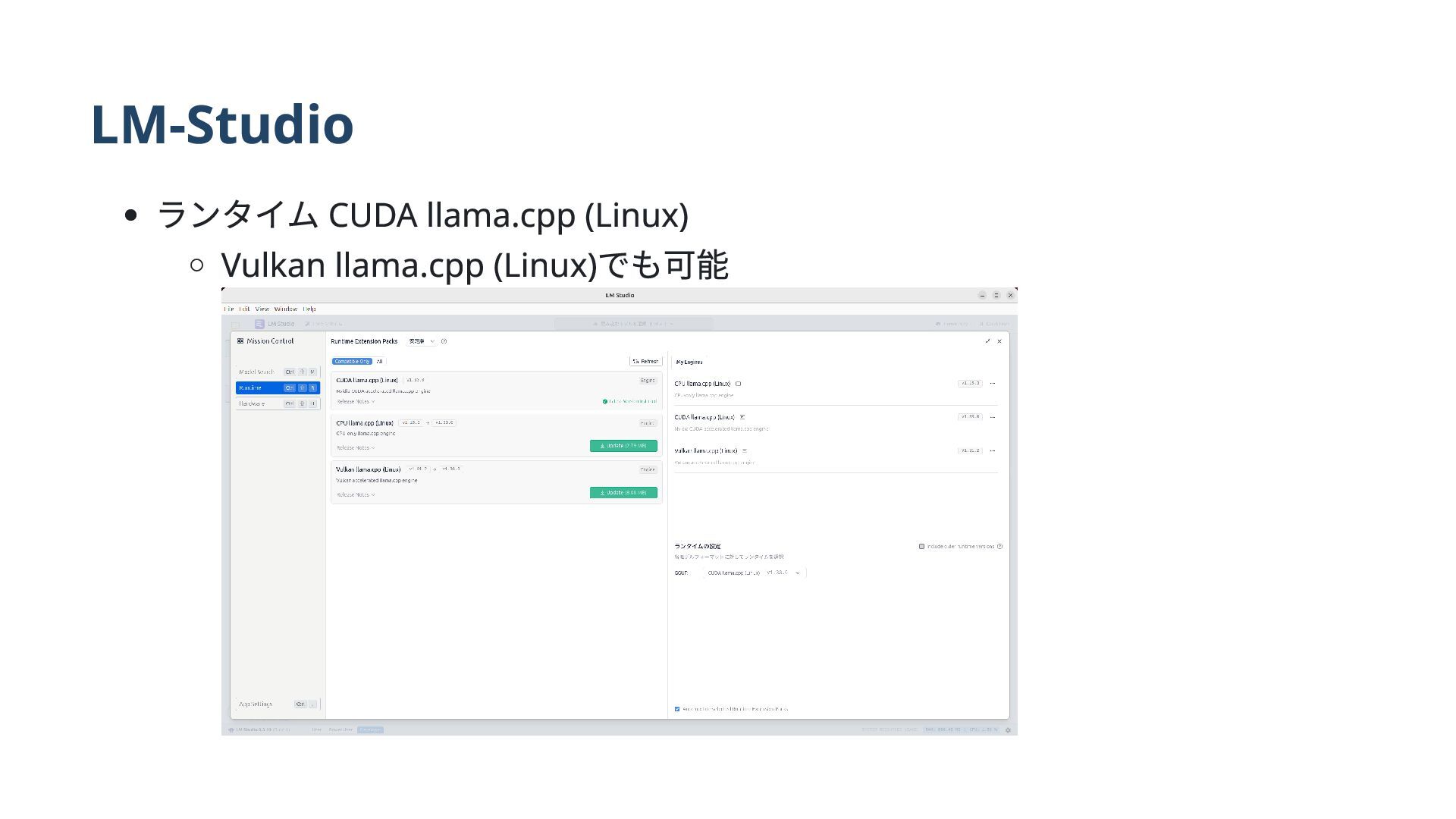Expand Release Notes under CUDA llama.cpp
Viewport: 1456px width, 819px height.
356,402
